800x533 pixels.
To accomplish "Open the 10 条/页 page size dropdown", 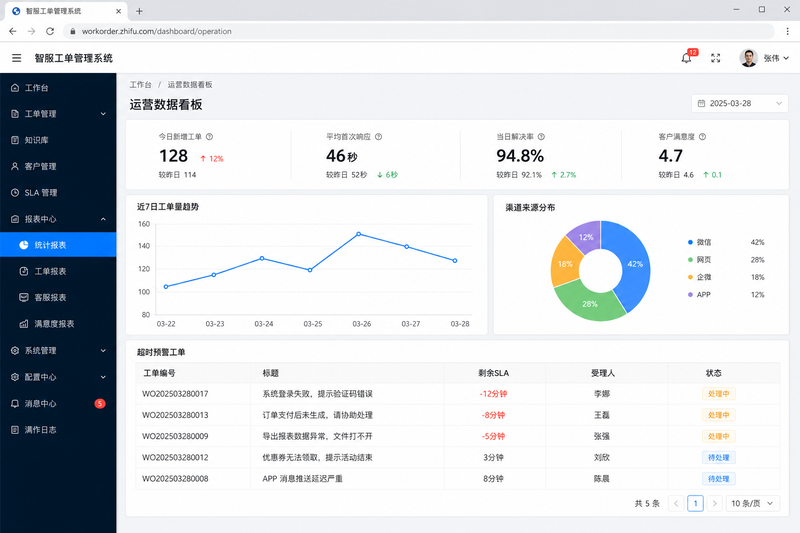I will point(753,503).
